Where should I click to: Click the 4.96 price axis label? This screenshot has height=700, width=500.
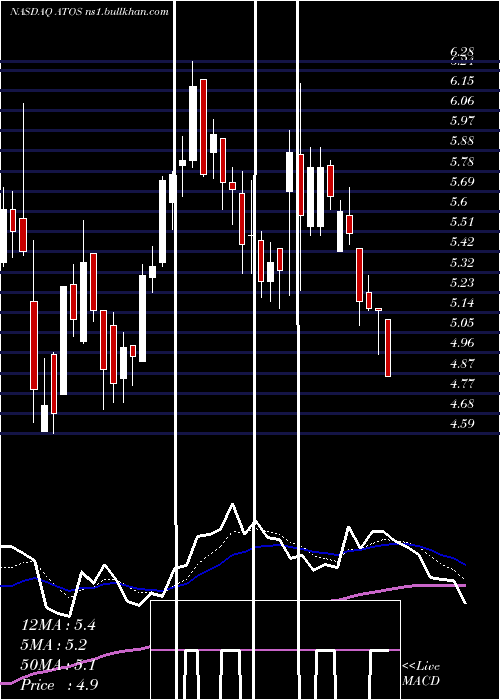click(x=462, y=343)
